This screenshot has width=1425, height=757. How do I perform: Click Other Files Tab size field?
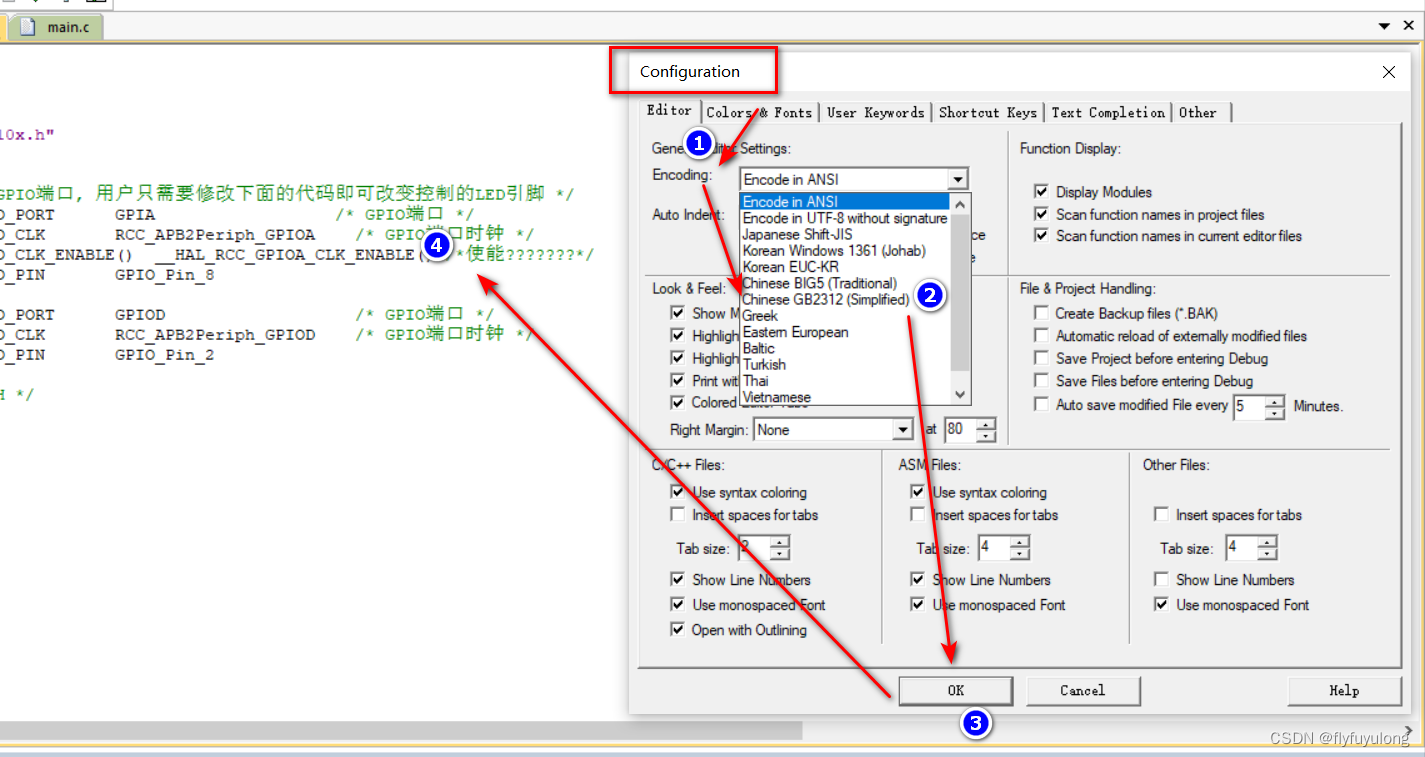(x=1241, y=548)
